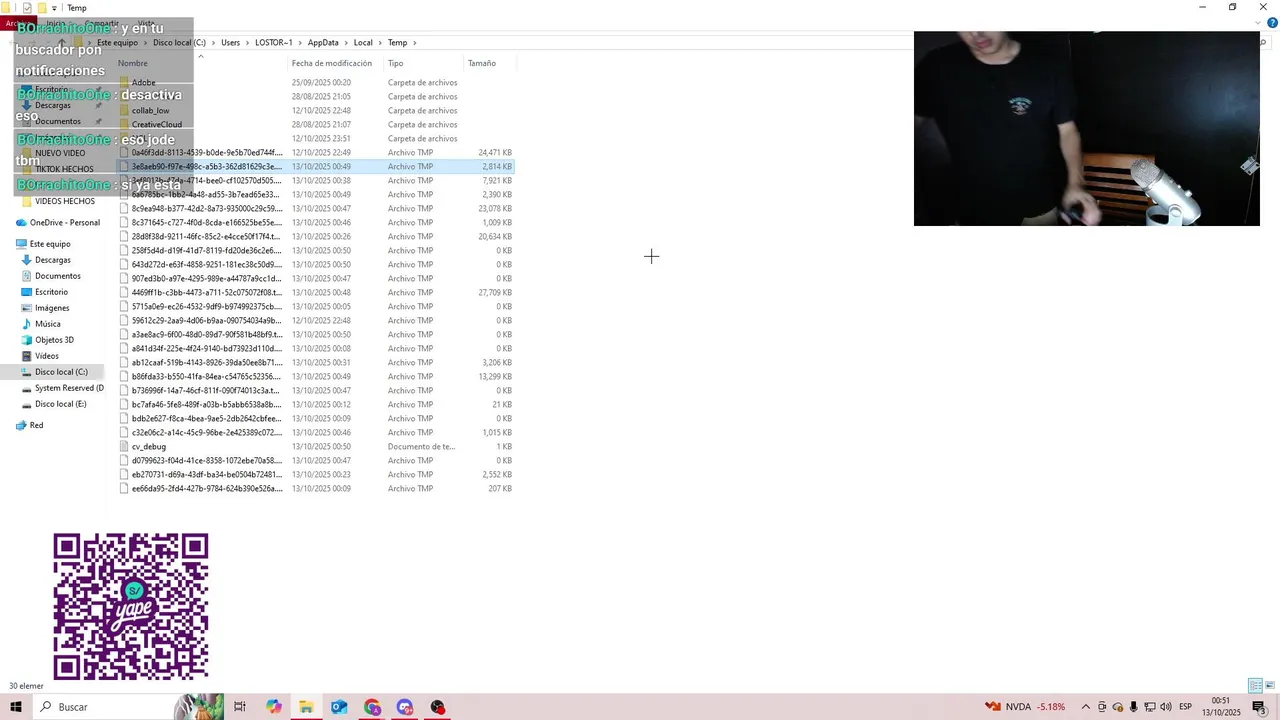Open dropdown chevron after LOSTOR~1 in address bar
Viewport: 1280px width, 720px height.
(300, 43)
